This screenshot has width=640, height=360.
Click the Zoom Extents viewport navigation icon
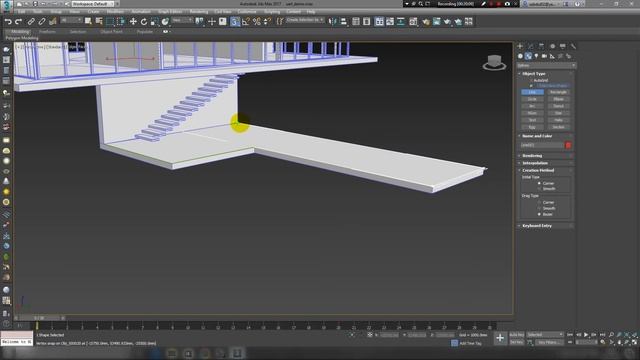click(627, 335)
